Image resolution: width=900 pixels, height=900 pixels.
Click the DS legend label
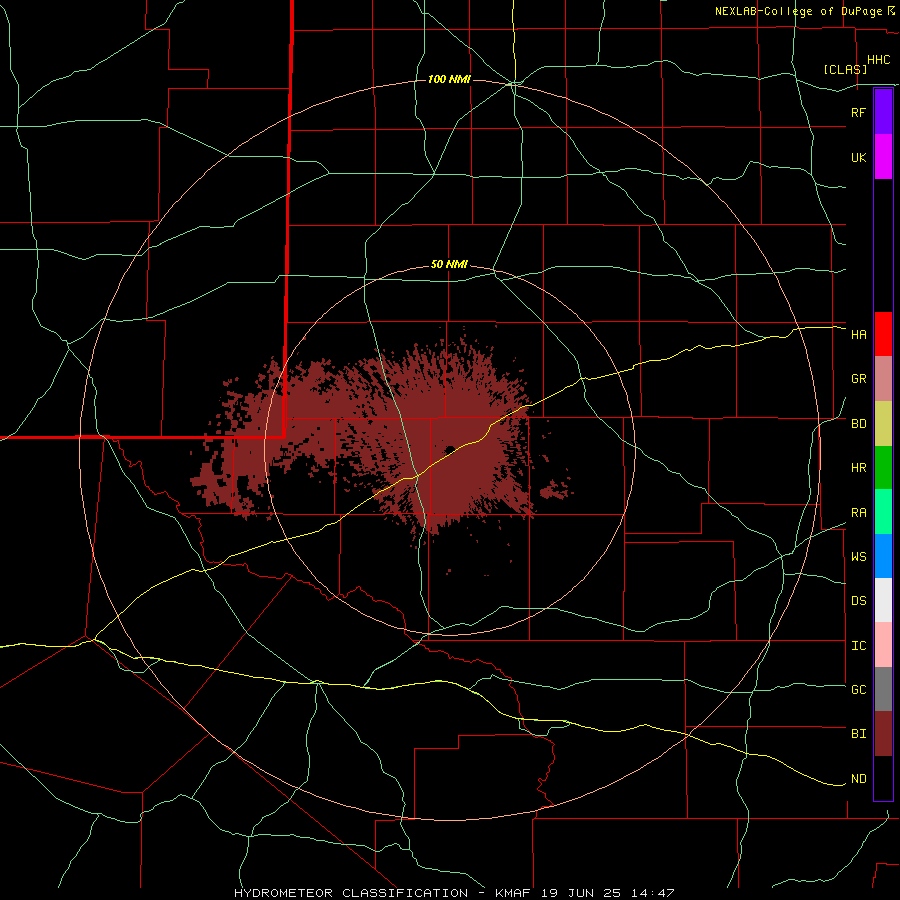858,600
